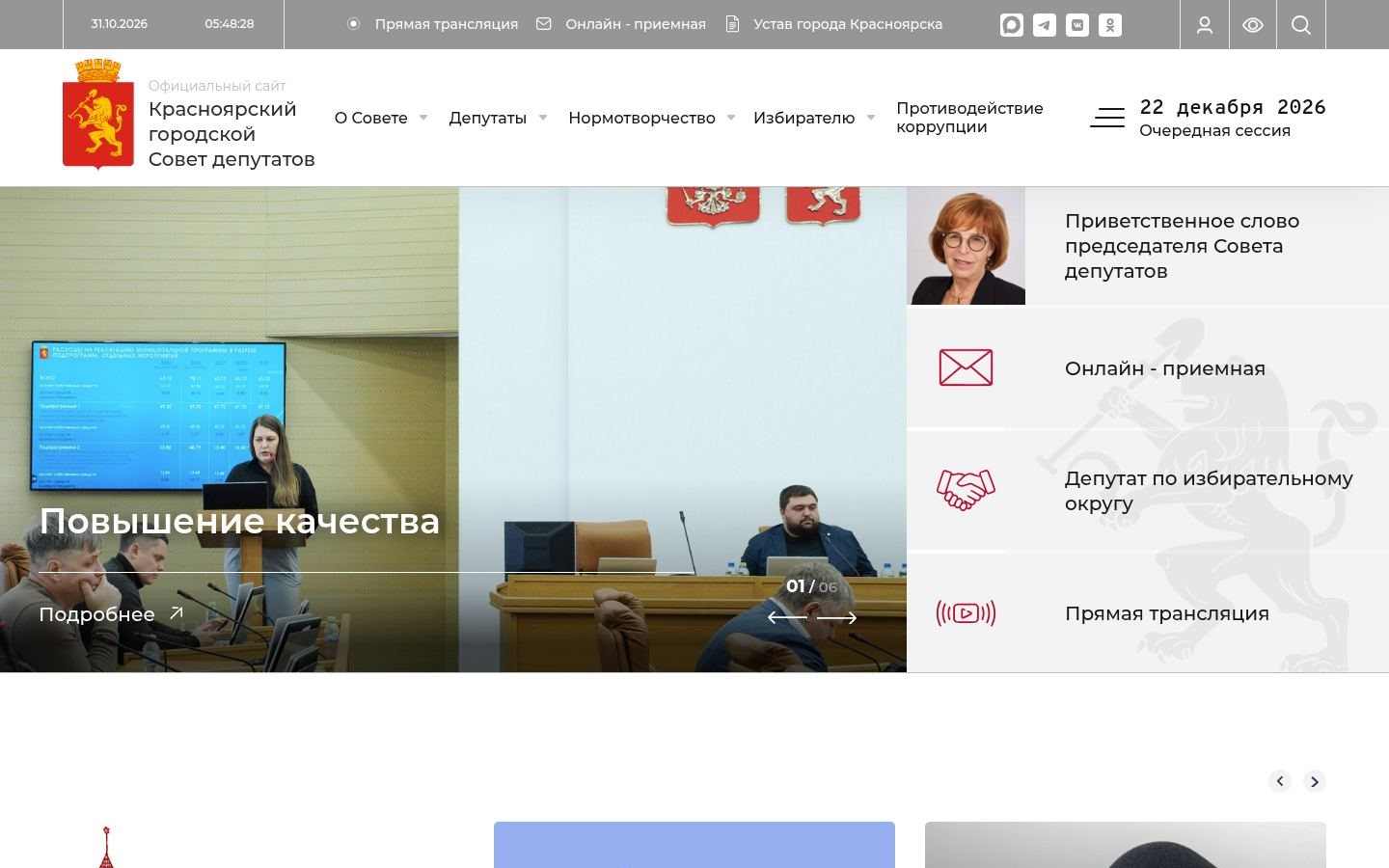Click the 01 / 06 slide counter
Screen dimensions: 1389x868
(811, 586)
